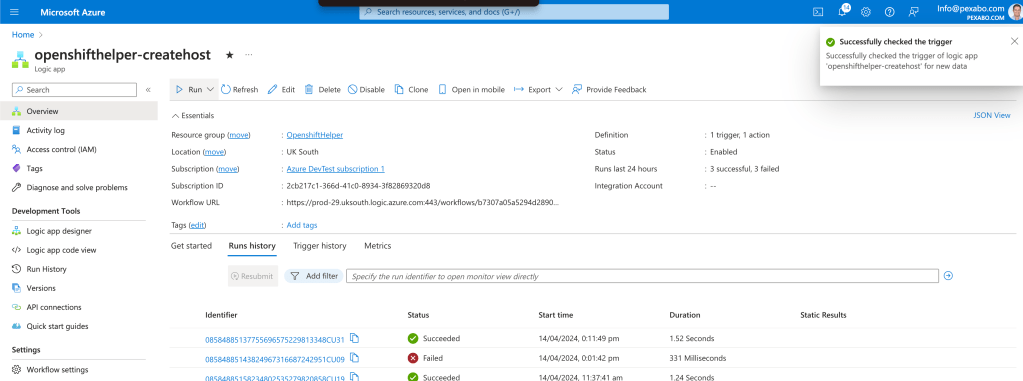
Task: Open more options ellipsis beside title
Action: pyautogui.click(x=249, y=55)
